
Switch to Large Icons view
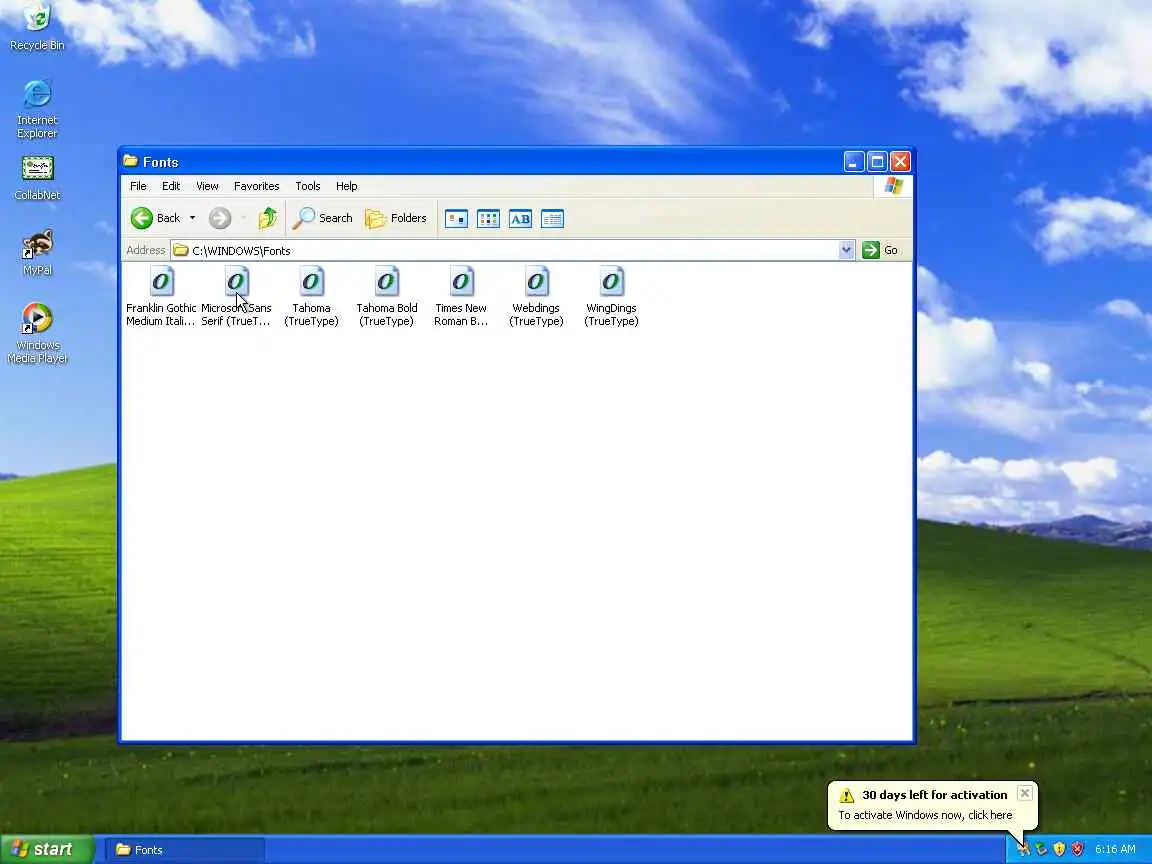tap(456, 219)
